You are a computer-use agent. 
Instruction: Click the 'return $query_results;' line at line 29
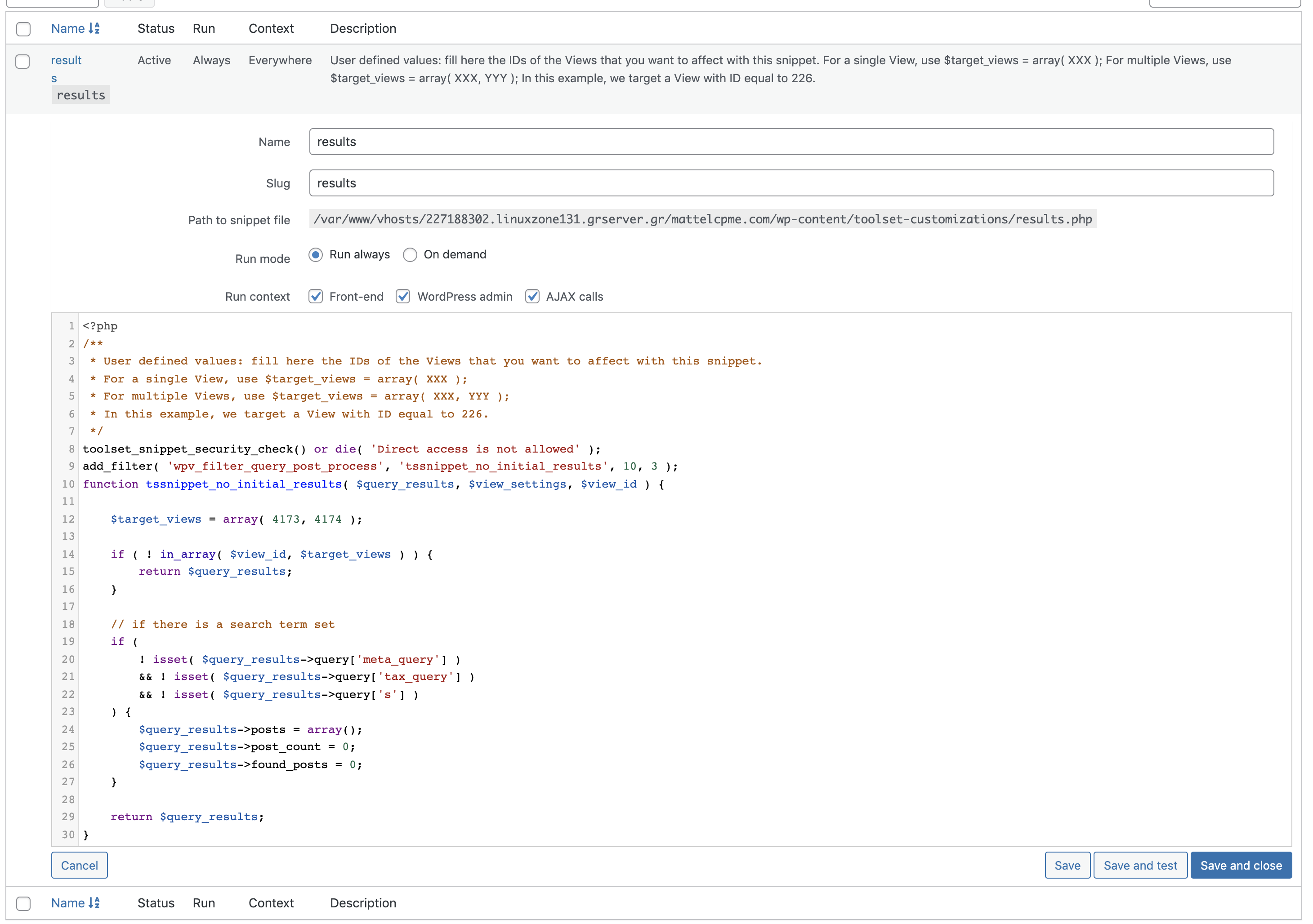pyautogui.click(x=187, y=817)
